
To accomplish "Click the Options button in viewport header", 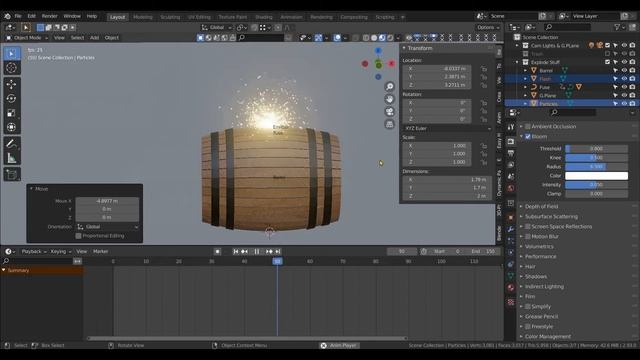I will pos(488,27).
